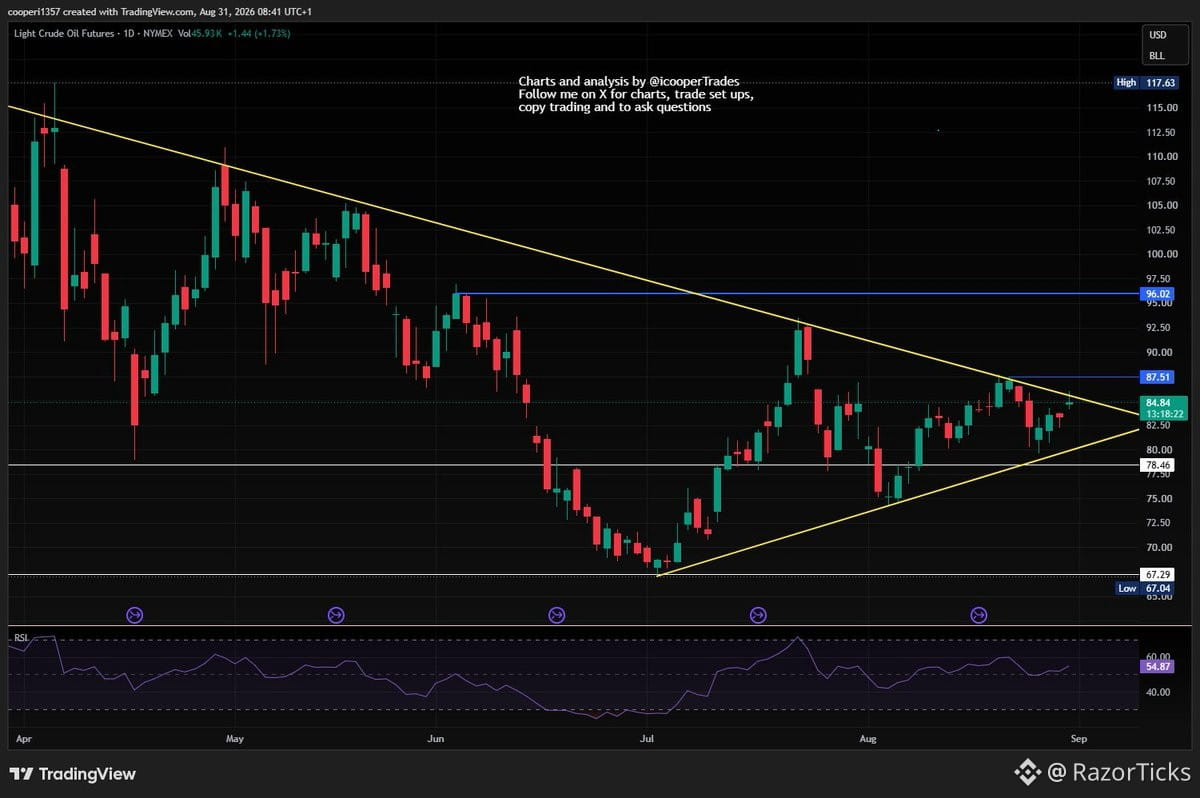1200x798 pixels.
Task: Click the TradingView logo at bottom left
Action: pos(72,773)
